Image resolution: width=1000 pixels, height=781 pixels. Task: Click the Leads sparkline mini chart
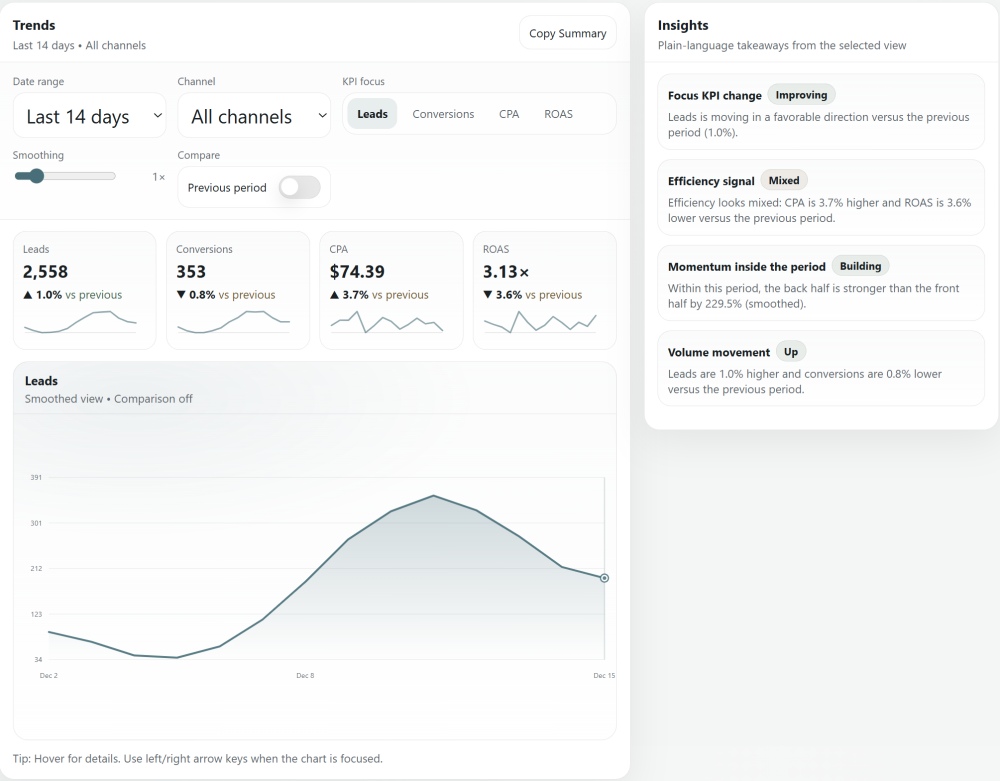tap(84, 324)
